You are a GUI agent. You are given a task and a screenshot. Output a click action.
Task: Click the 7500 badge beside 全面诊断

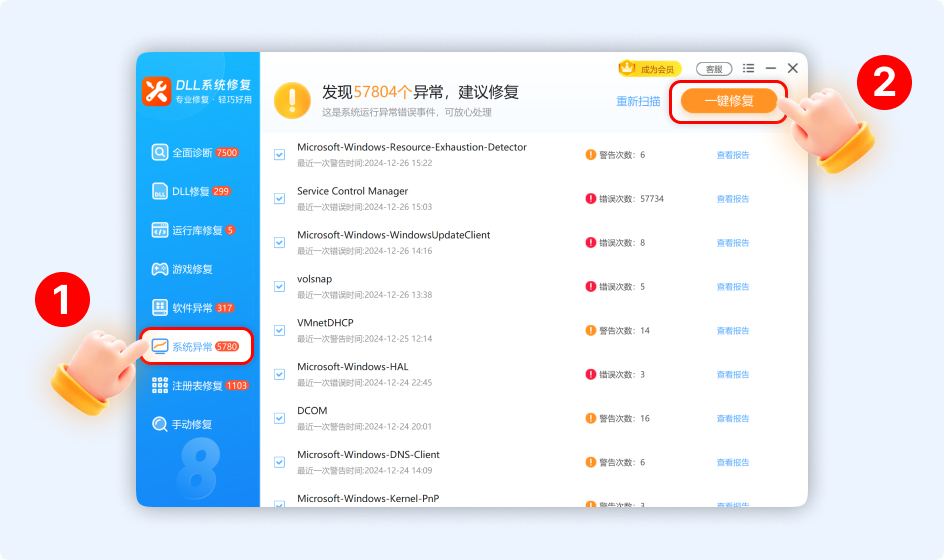pyautogui.click(x=227, y=153)
